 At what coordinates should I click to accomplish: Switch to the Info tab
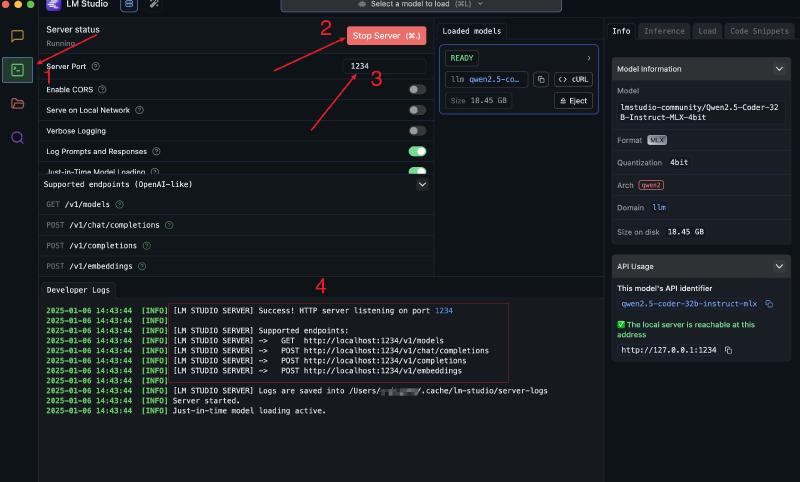(621, 31)
